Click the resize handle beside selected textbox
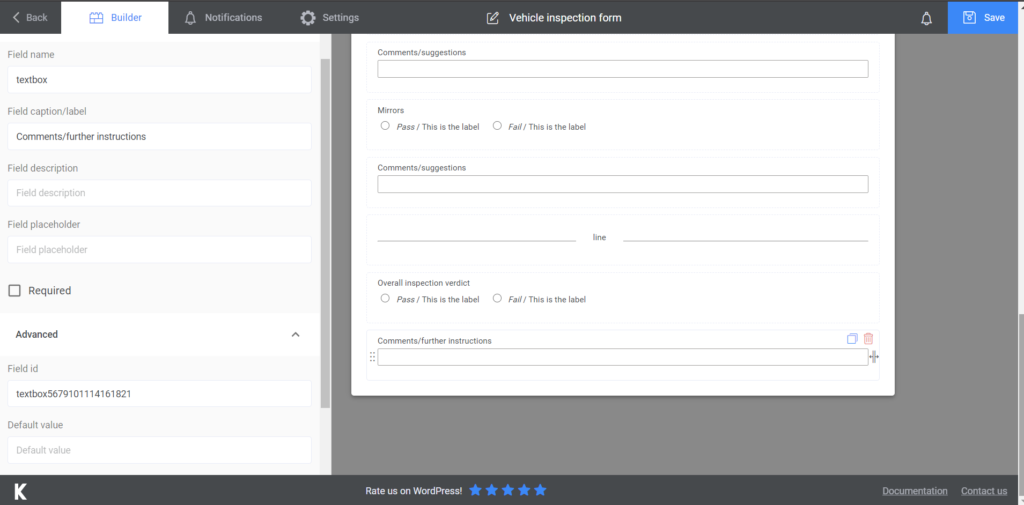Viewport: 1024px width, 505px height. [x=874, y=357]
